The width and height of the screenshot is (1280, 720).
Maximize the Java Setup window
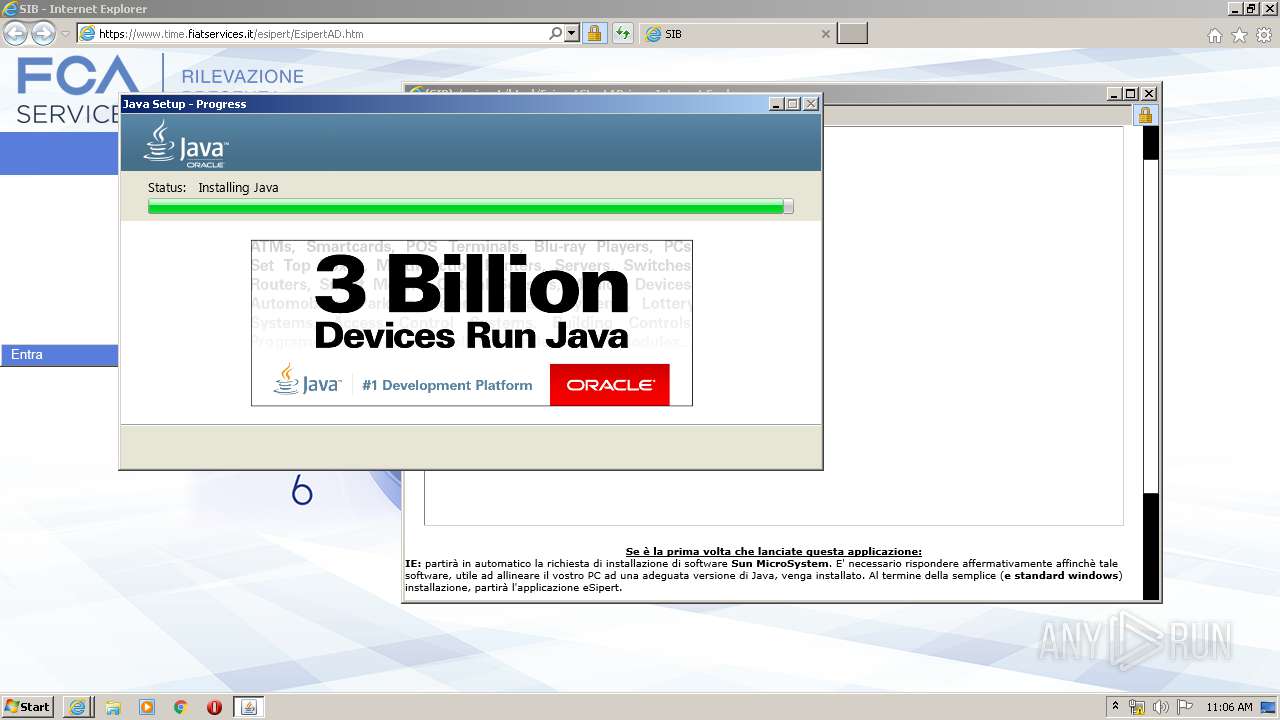(793, 104)
